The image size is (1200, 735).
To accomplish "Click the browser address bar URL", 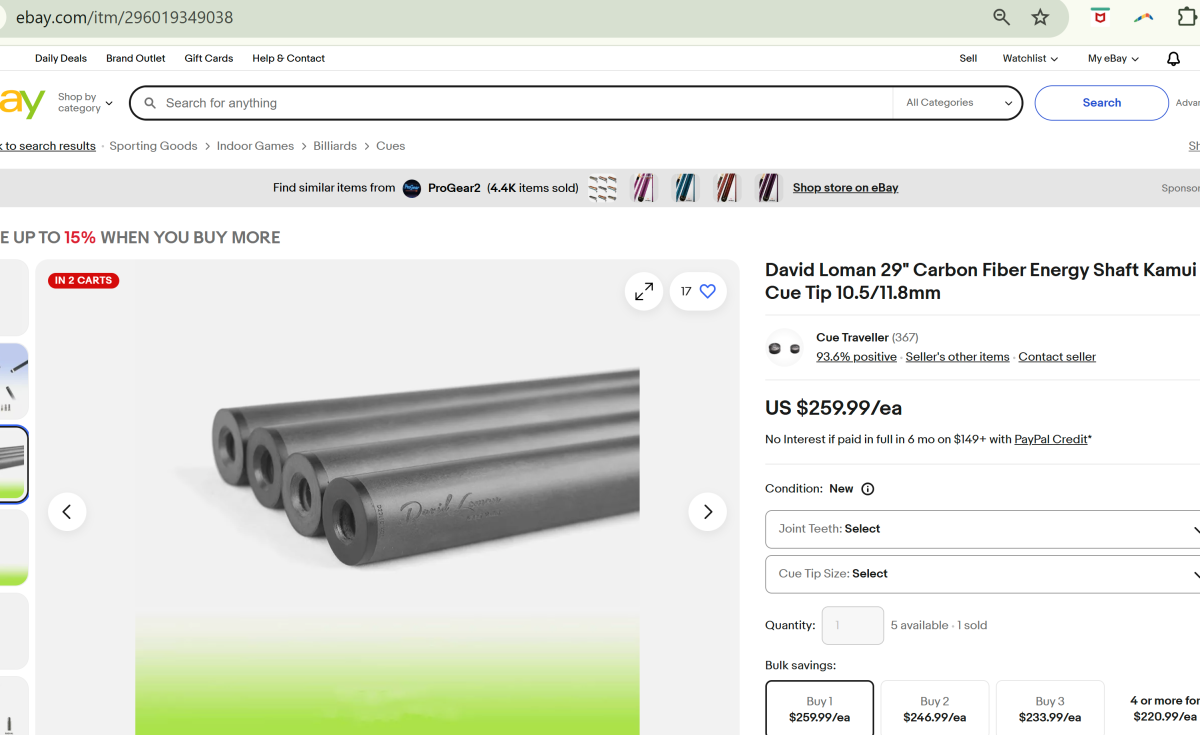I will (x=126, y=17).
